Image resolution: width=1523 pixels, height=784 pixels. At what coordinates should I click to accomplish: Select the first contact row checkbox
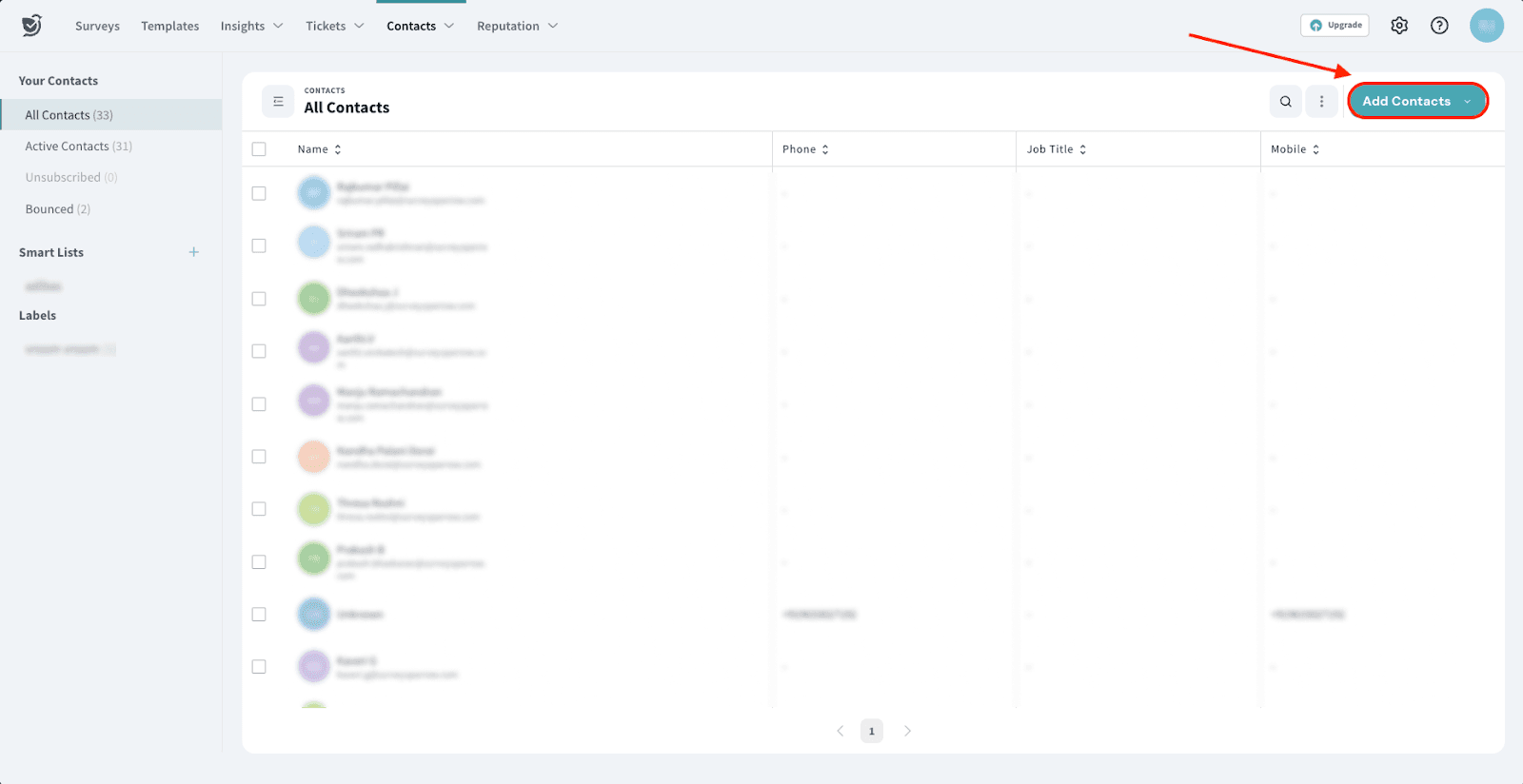pyautogui.click(x=259, y=193)
